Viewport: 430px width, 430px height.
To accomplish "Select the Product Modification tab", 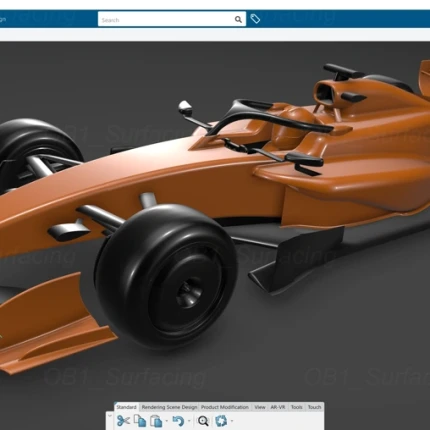I will click(x=225, y=407).
